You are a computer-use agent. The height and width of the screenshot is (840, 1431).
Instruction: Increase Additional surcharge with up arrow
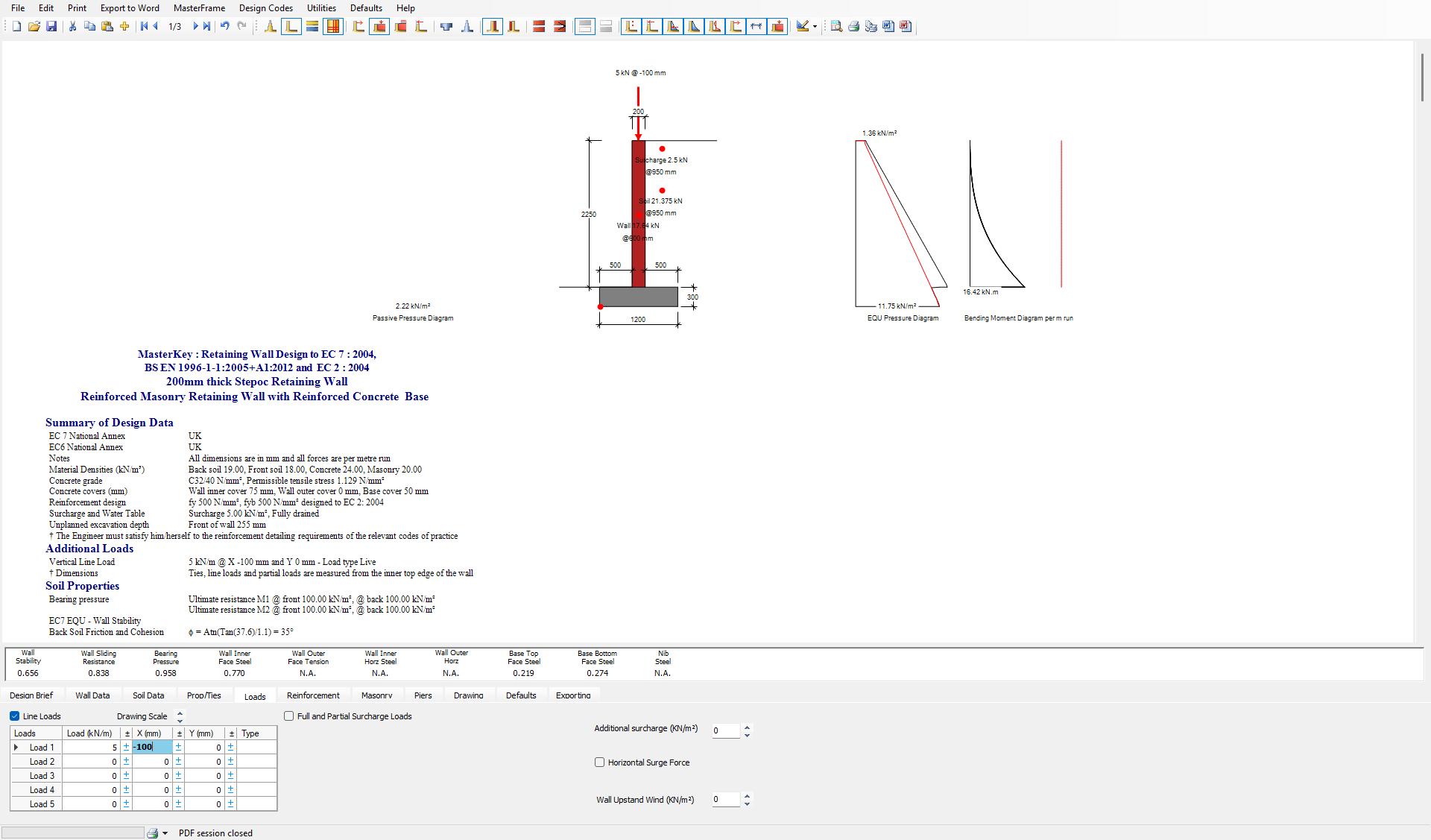point(747,727)
